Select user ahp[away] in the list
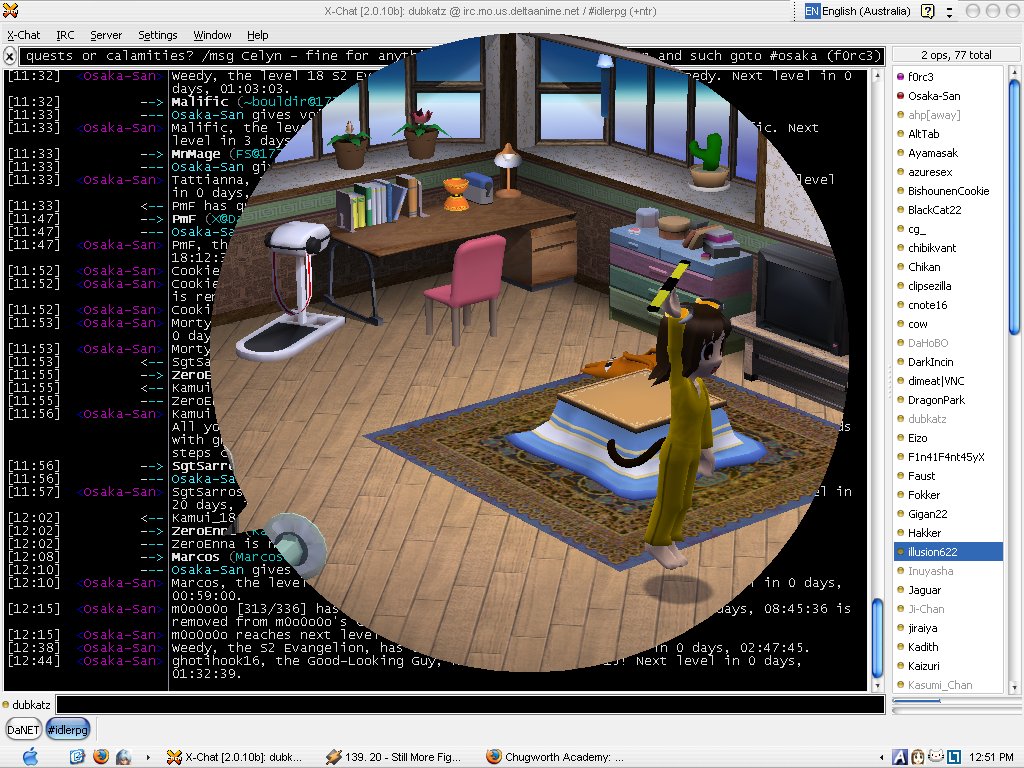 (x=948, y=115)
